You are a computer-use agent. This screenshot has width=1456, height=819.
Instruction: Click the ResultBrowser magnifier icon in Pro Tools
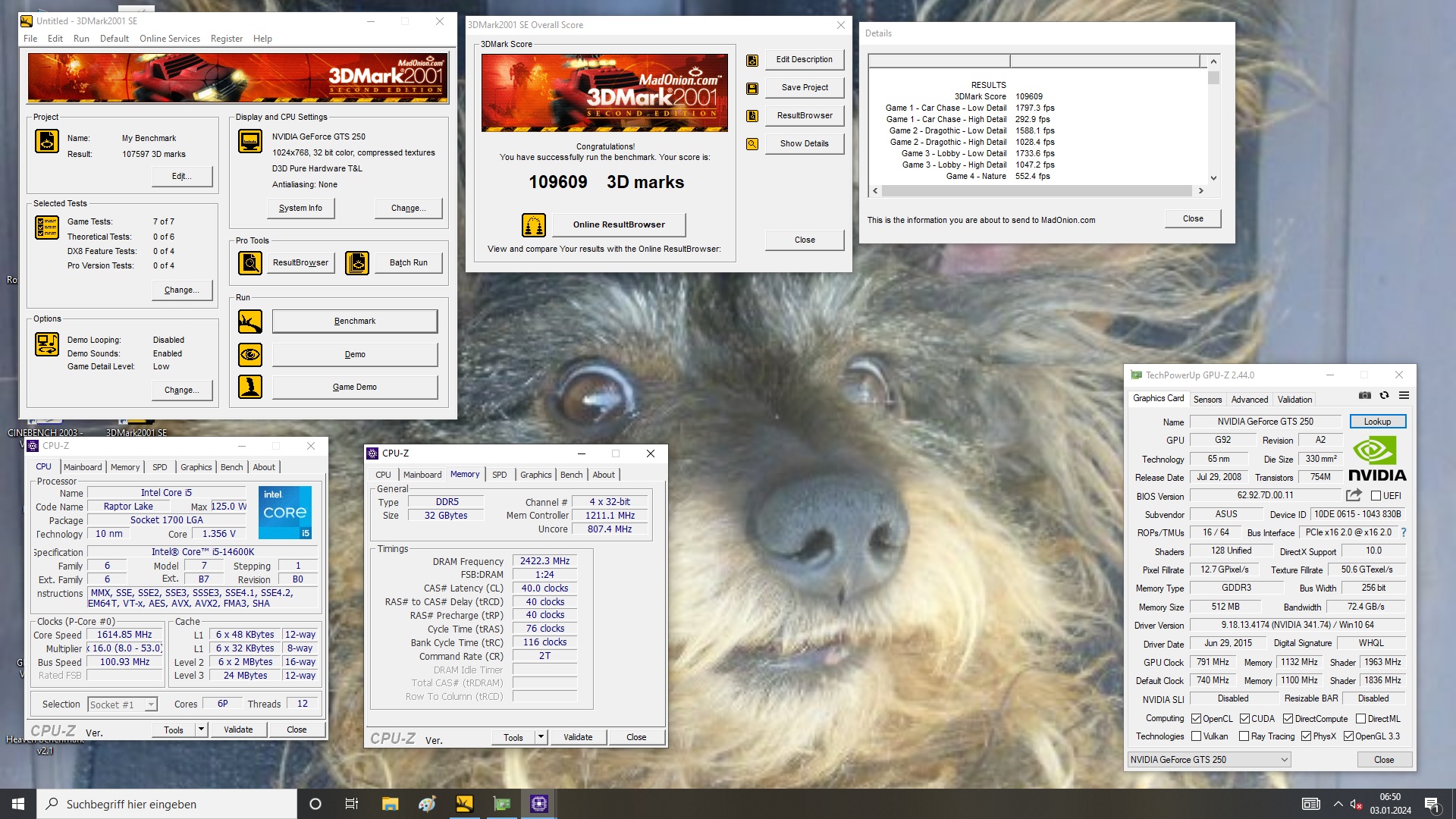(250, 262)
